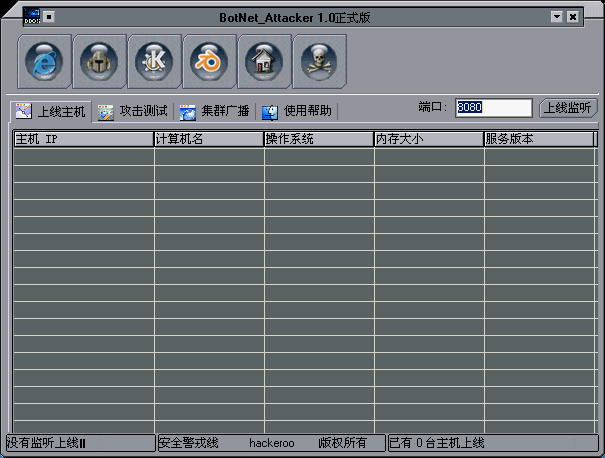Viewport: 605px width, 458px height.
Task: Click the 端口 port input field
Action: coord(493,107)
